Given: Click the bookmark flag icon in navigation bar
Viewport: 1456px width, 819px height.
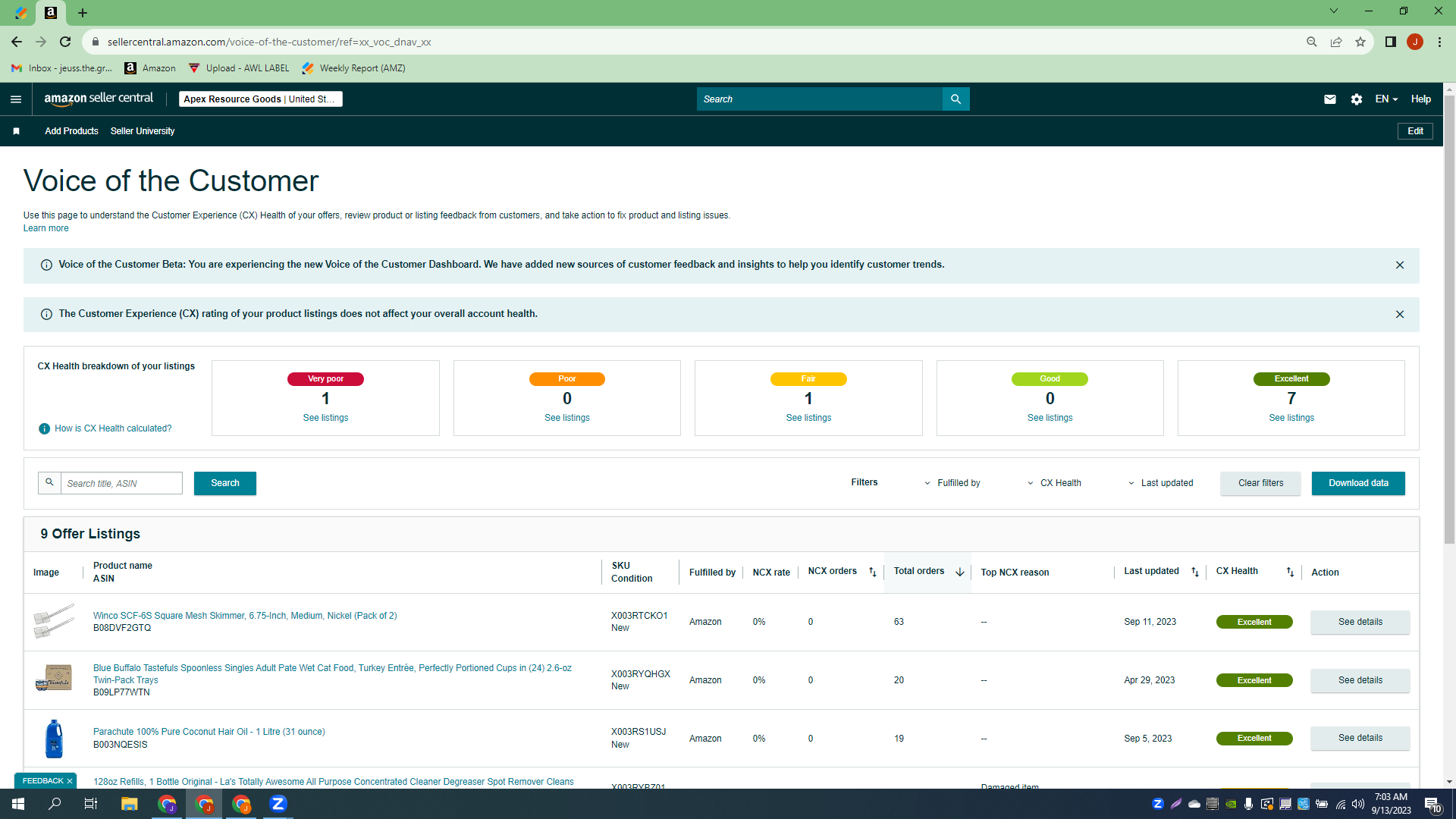Looking at the screenshot, I should tap(16, 131).
